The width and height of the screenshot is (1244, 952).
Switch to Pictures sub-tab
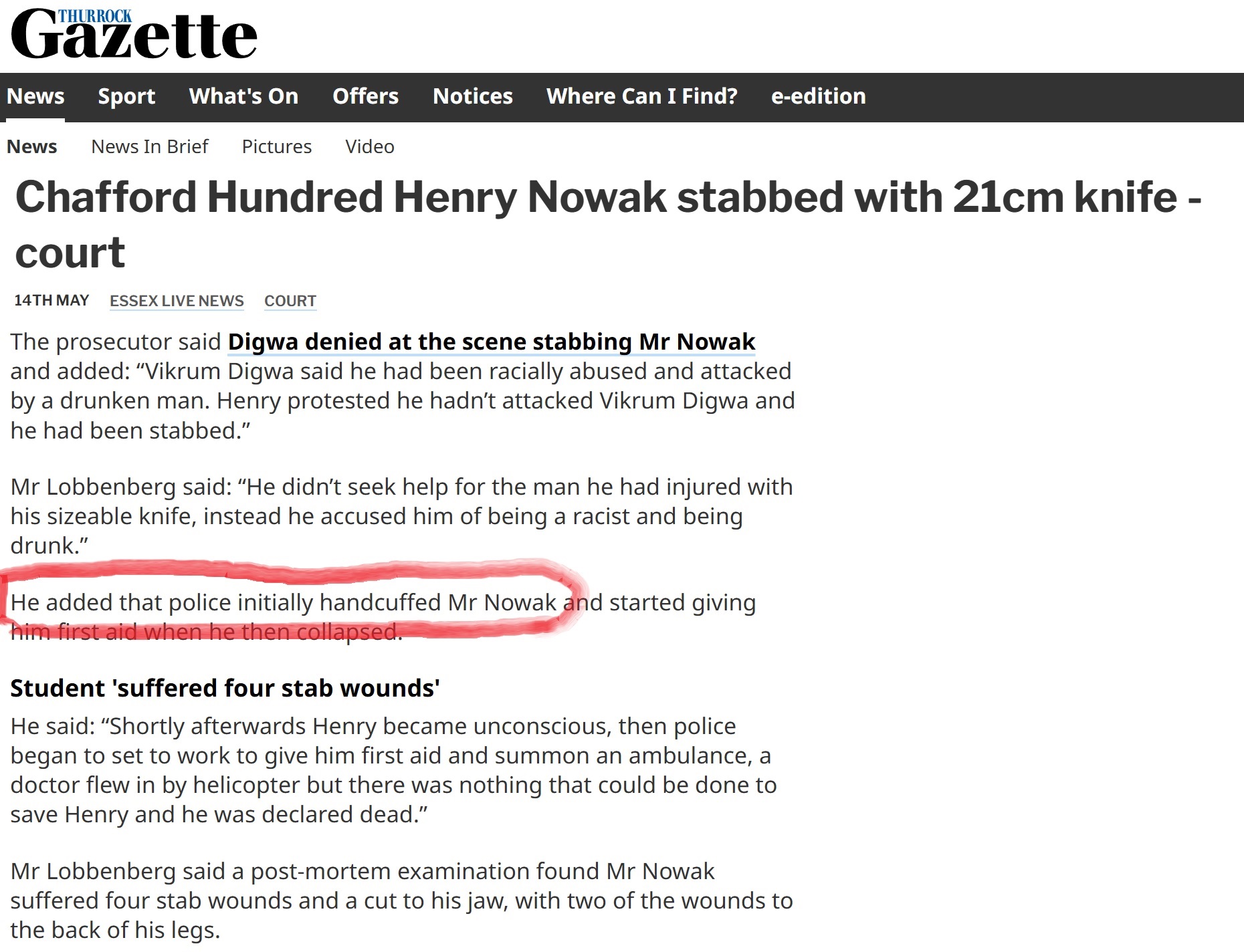[277, 146]
